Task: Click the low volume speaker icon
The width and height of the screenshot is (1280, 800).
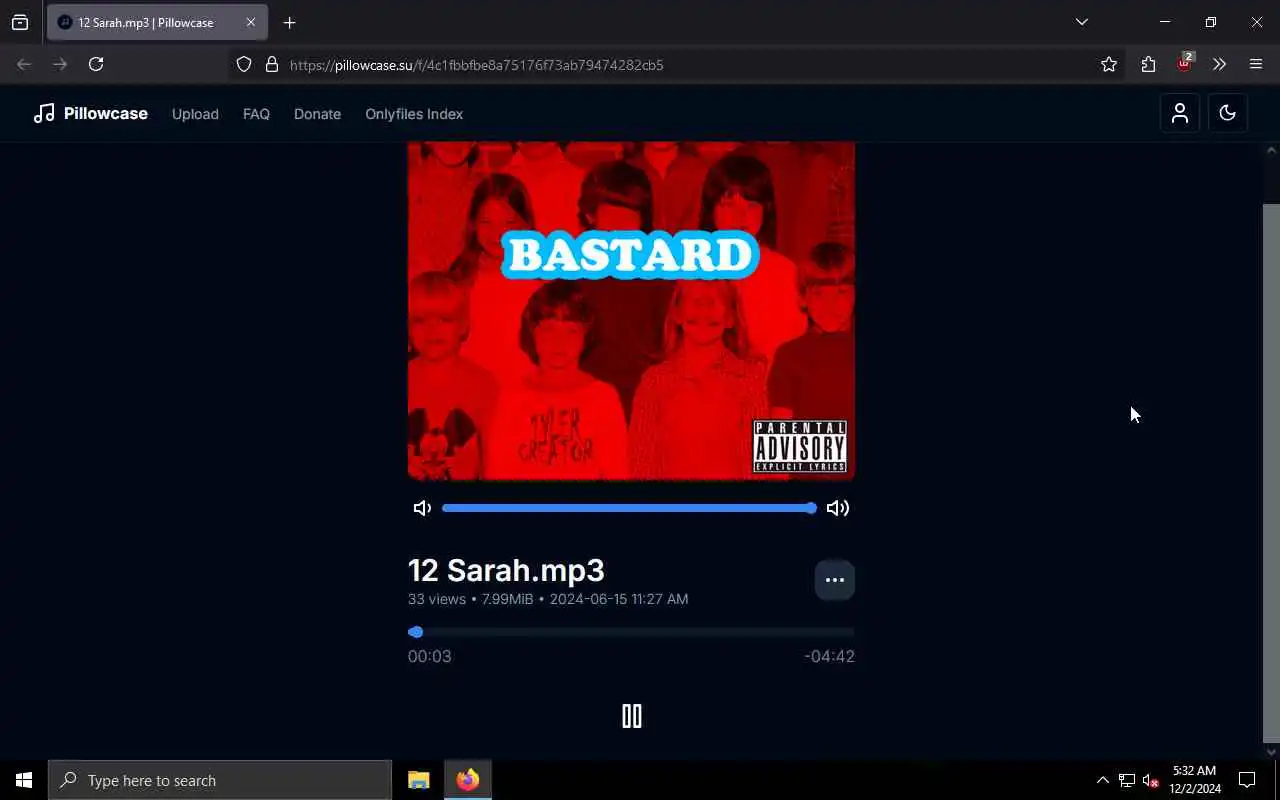Action: click(x=422, y=508)
